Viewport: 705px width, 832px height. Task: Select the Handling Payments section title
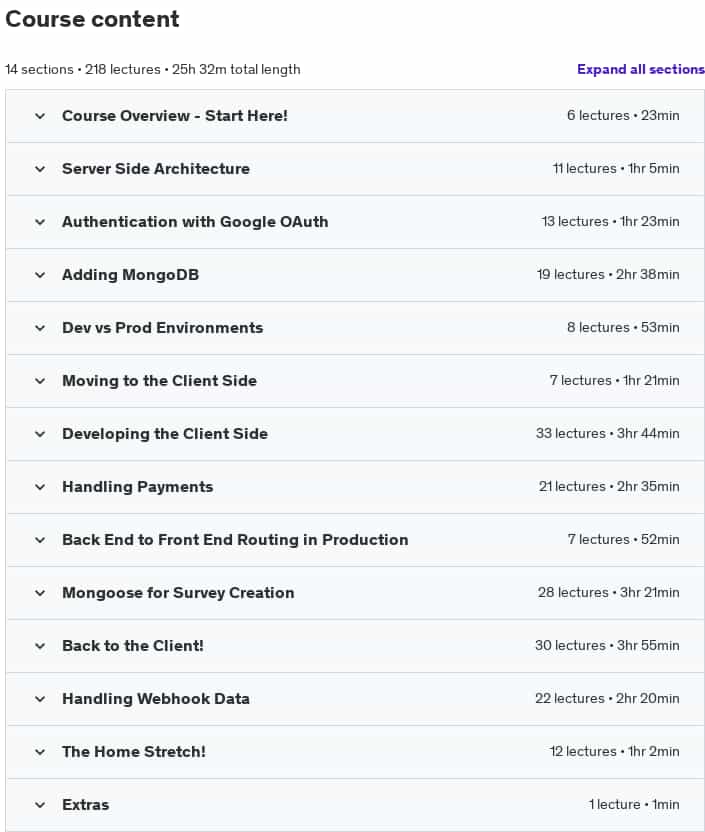click(x=138, y=487)
